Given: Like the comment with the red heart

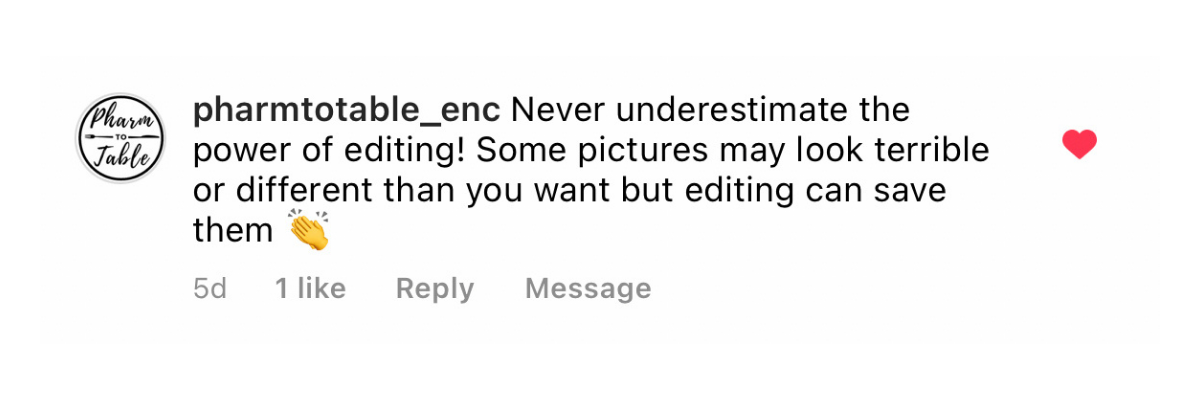Looking at the screenshot, I should [x=1079, y=145].
